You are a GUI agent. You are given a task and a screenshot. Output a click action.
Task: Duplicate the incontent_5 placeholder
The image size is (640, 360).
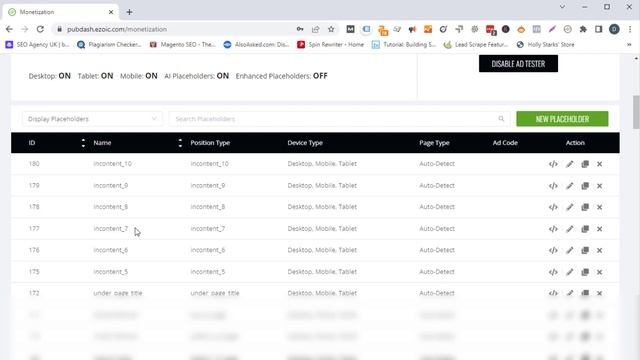pyautogui.click(x=585, y=272)
